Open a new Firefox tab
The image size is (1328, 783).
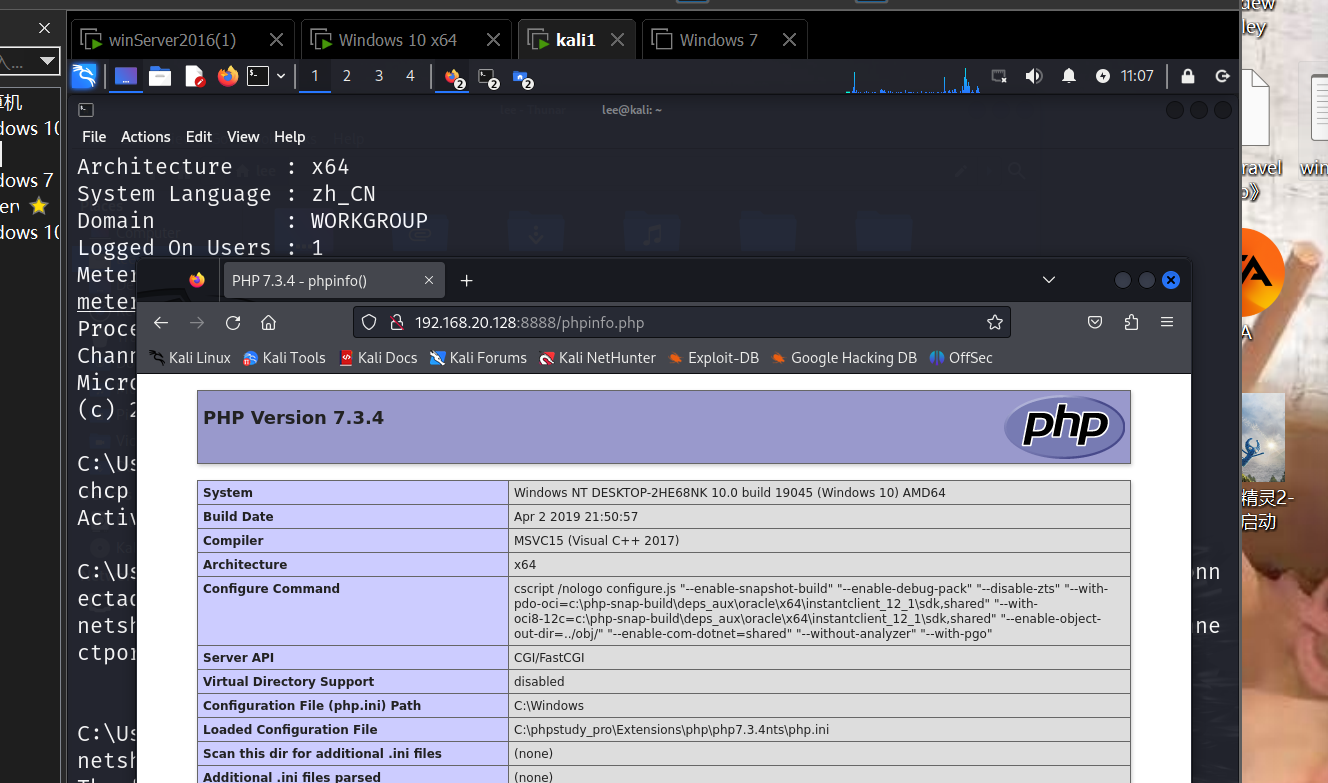466,281
